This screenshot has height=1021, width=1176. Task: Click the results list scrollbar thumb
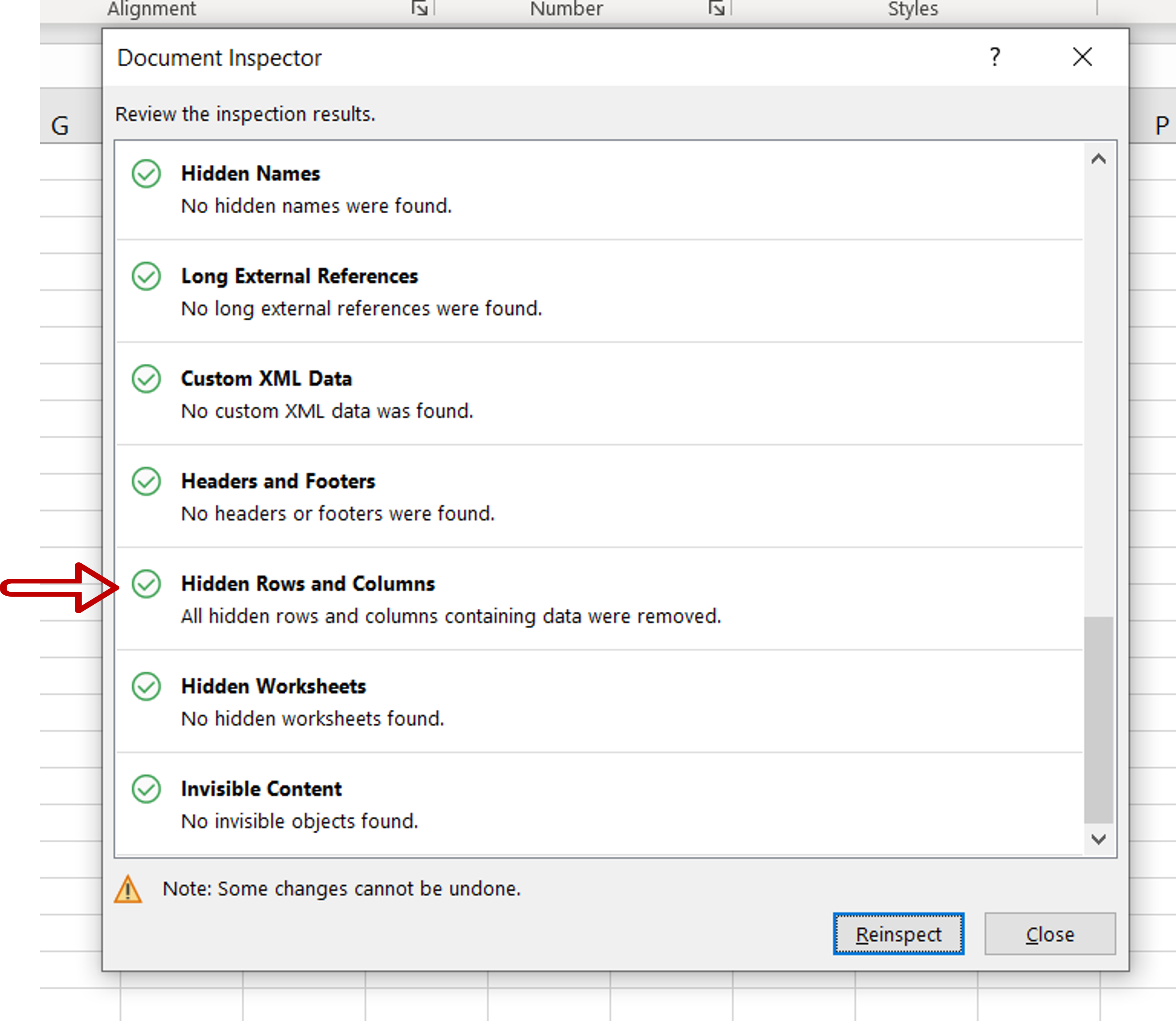pyautogui.click(x=1098, y=720)
